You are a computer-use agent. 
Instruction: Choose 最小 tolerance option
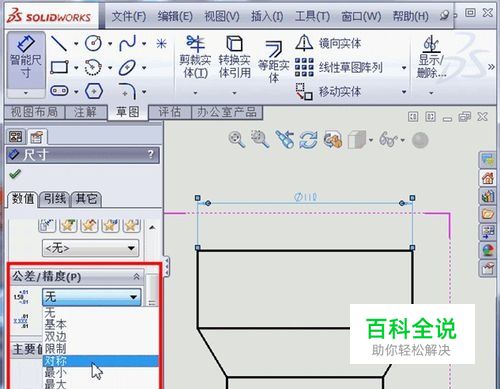(100, 373)
